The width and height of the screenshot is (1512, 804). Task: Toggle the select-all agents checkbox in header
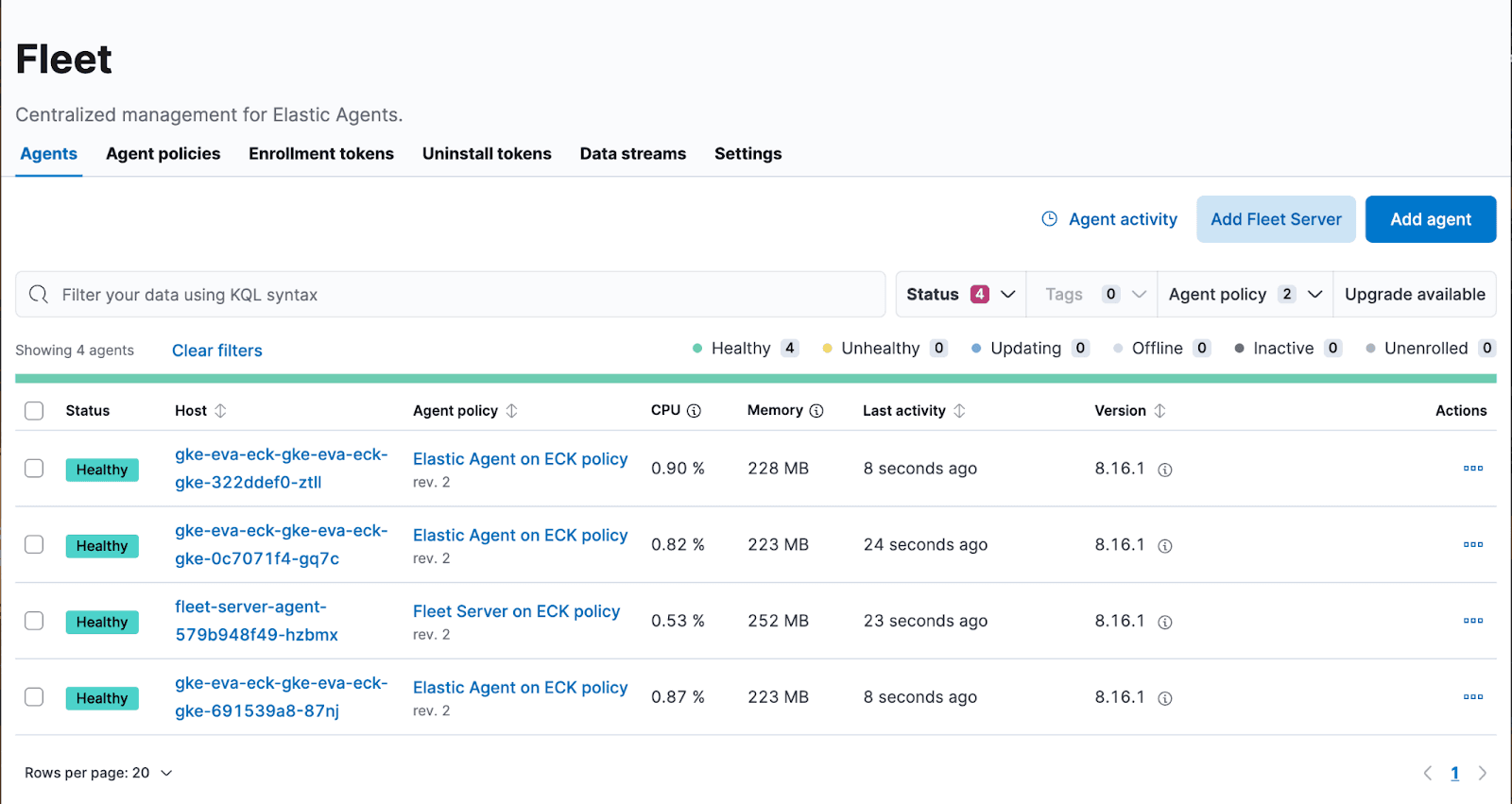click(34, 411)
